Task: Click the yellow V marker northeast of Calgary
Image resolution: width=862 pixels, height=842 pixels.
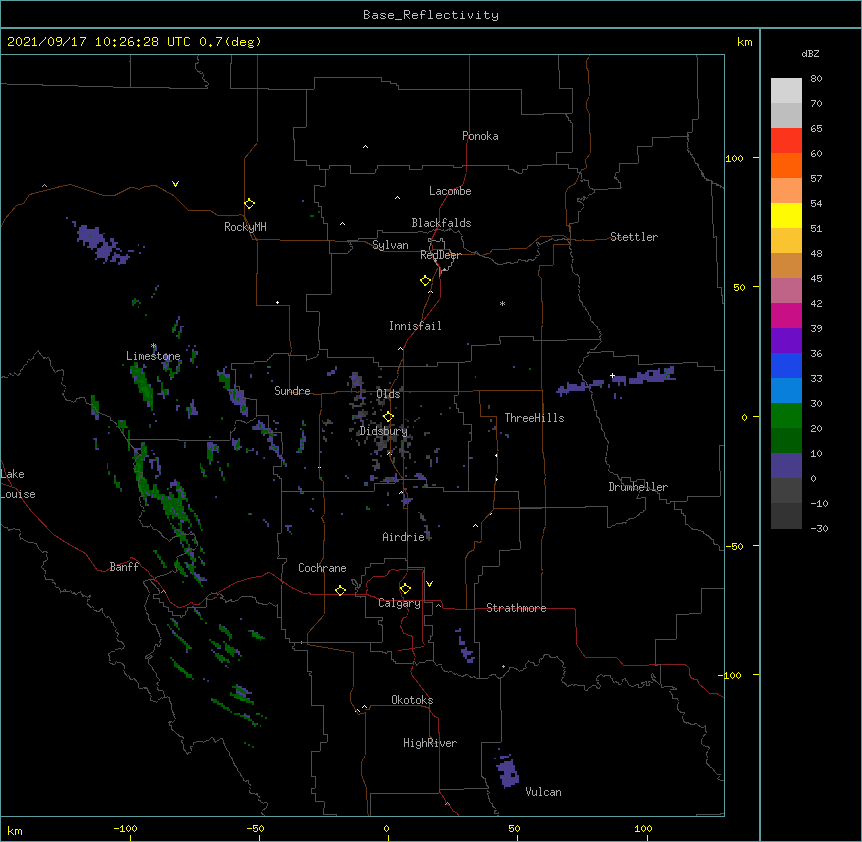Action: (x=429, y=584)
